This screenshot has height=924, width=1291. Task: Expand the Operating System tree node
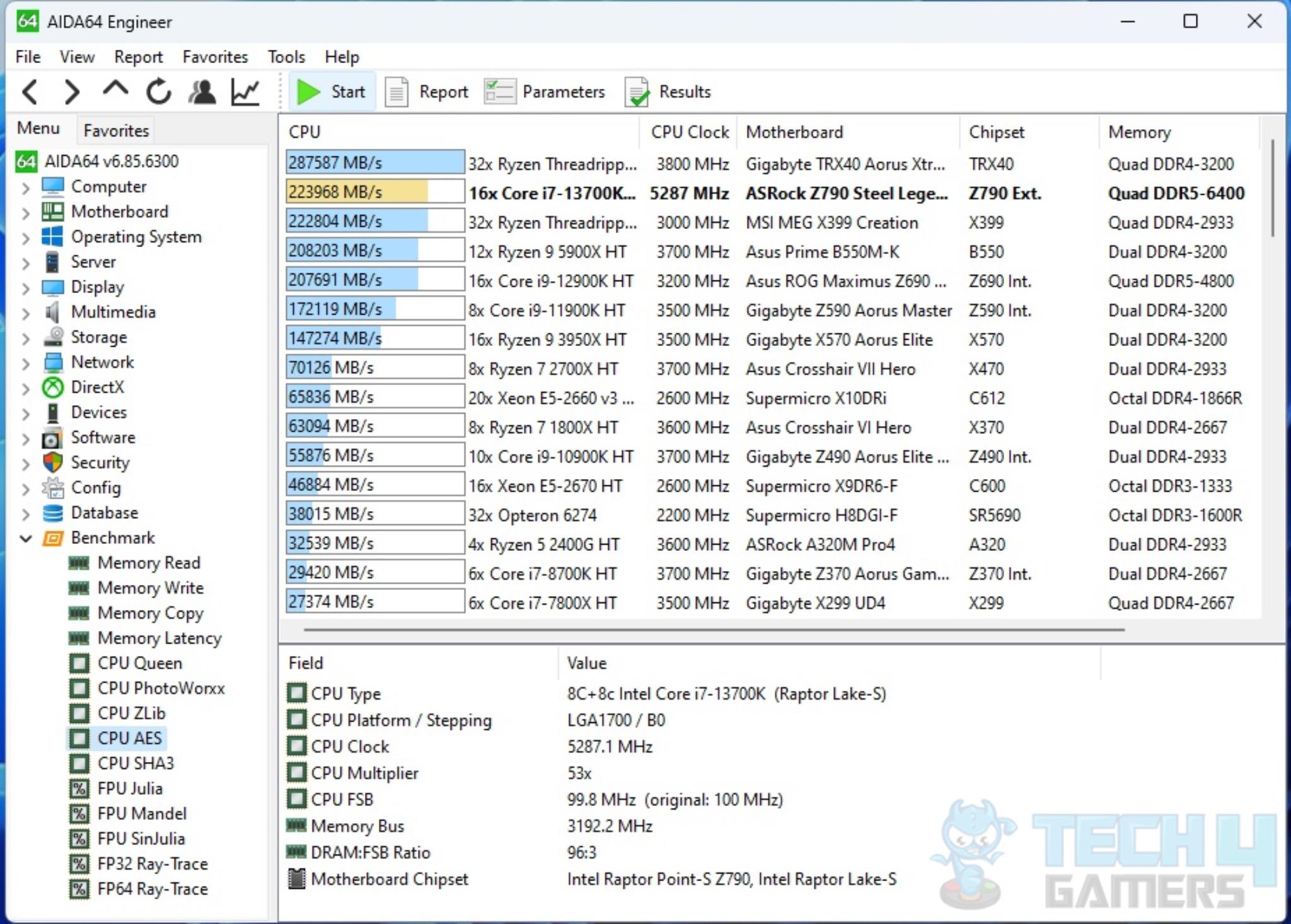(x=26, y=238)
